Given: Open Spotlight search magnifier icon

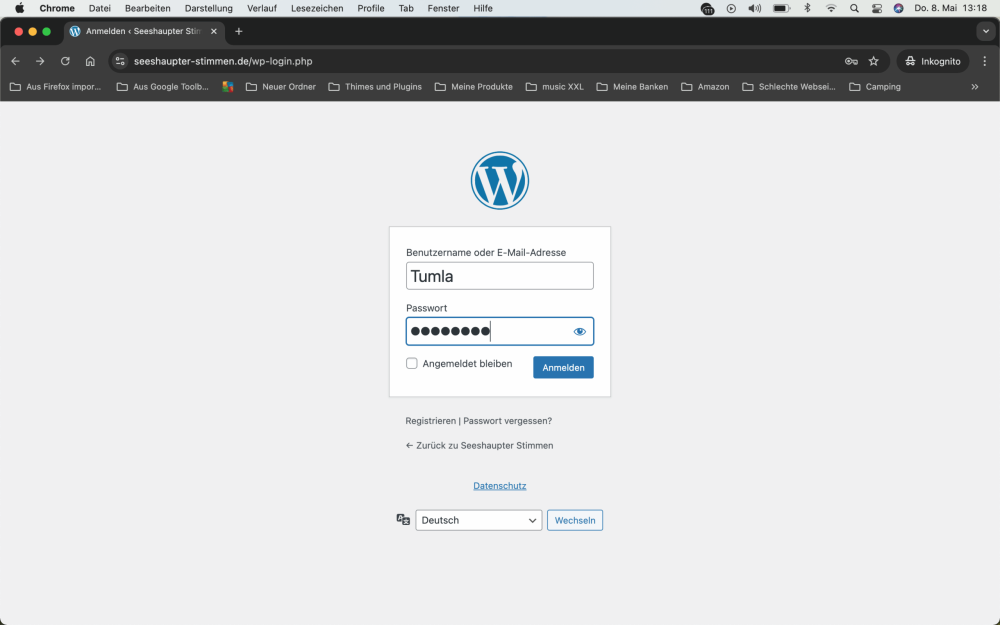Looking at the screenshot, I should (854, 8).
